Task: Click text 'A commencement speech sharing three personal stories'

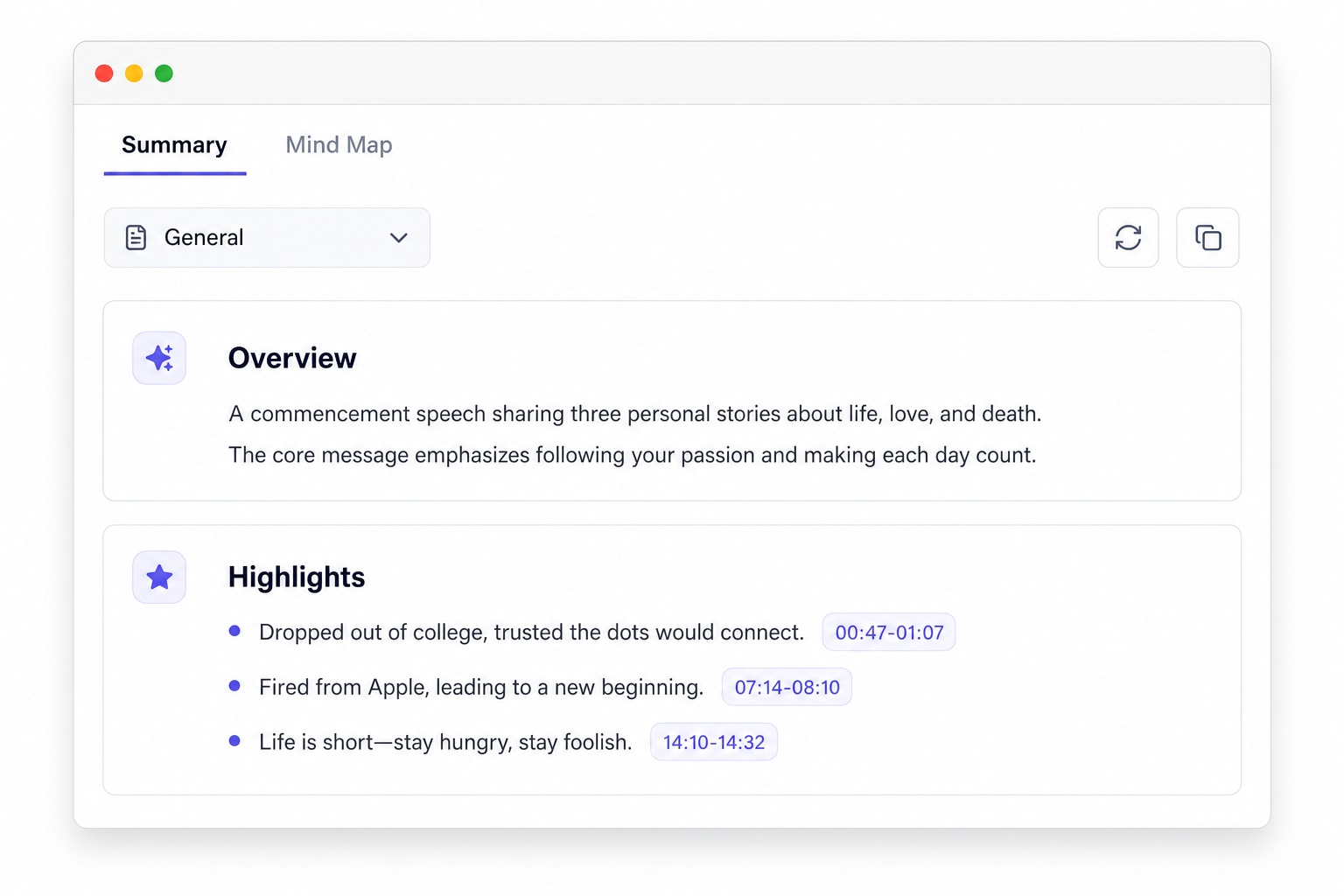Action: click(x=470, y=414)
